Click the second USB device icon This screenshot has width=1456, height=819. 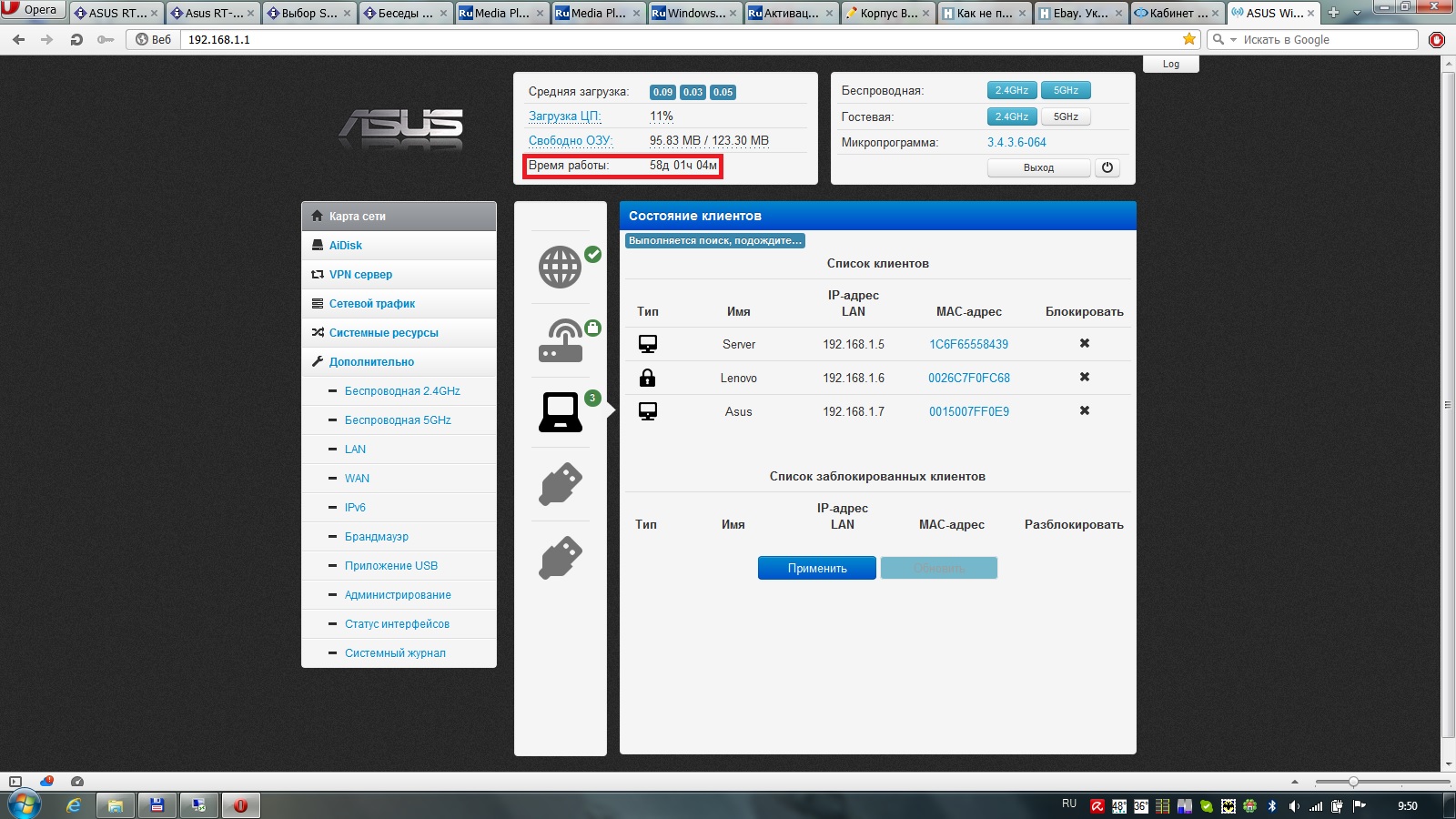[561, 557]
